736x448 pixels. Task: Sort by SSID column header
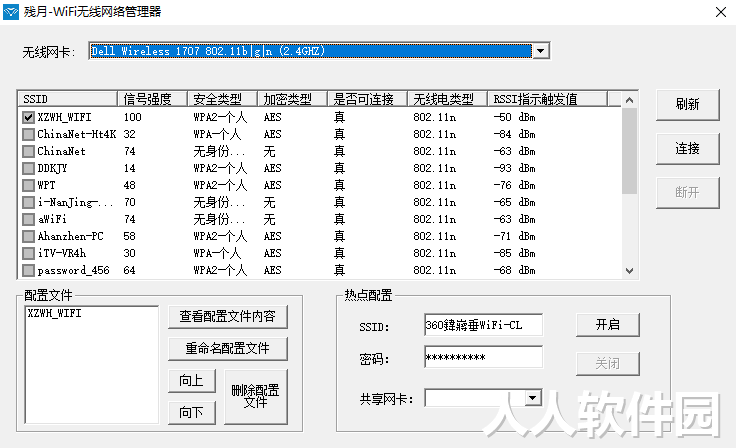68,99
